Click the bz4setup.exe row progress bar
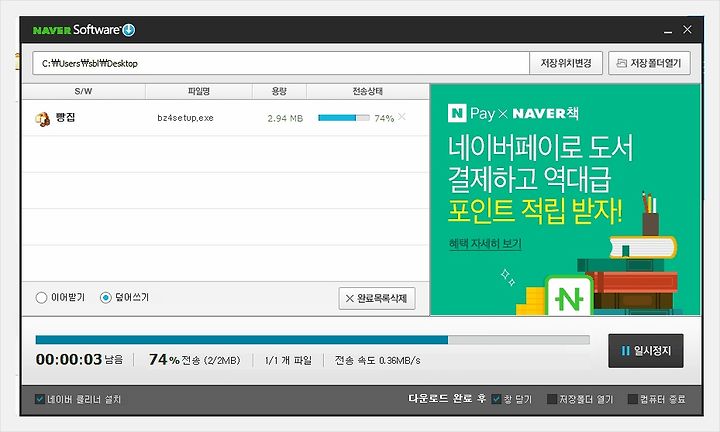 344,118
